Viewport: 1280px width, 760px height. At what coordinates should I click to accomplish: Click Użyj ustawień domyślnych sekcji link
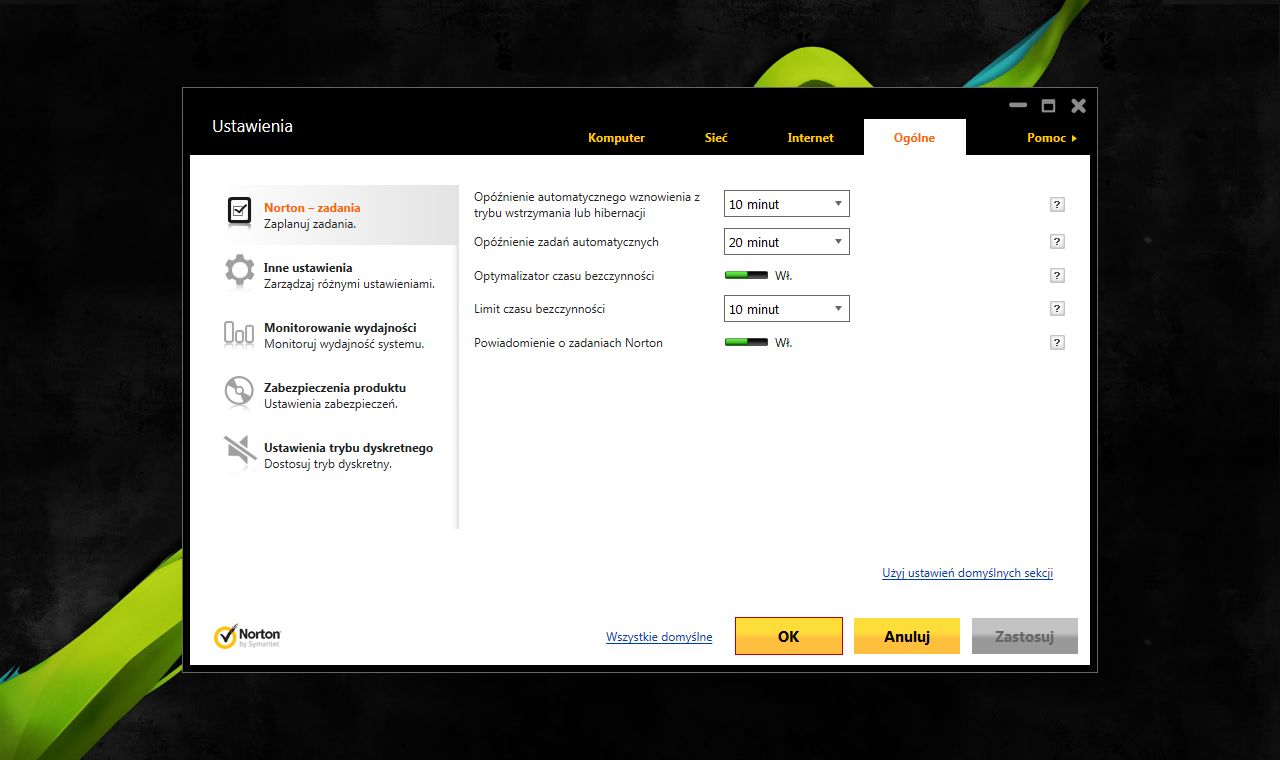click(967, 573)
